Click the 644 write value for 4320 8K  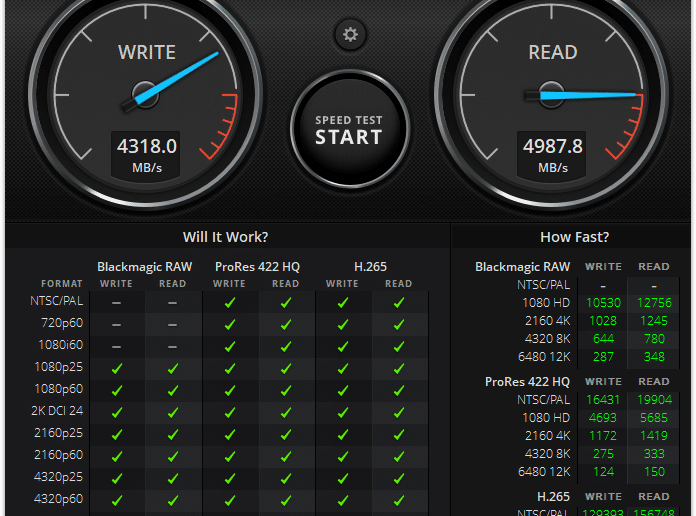[603, 339]
